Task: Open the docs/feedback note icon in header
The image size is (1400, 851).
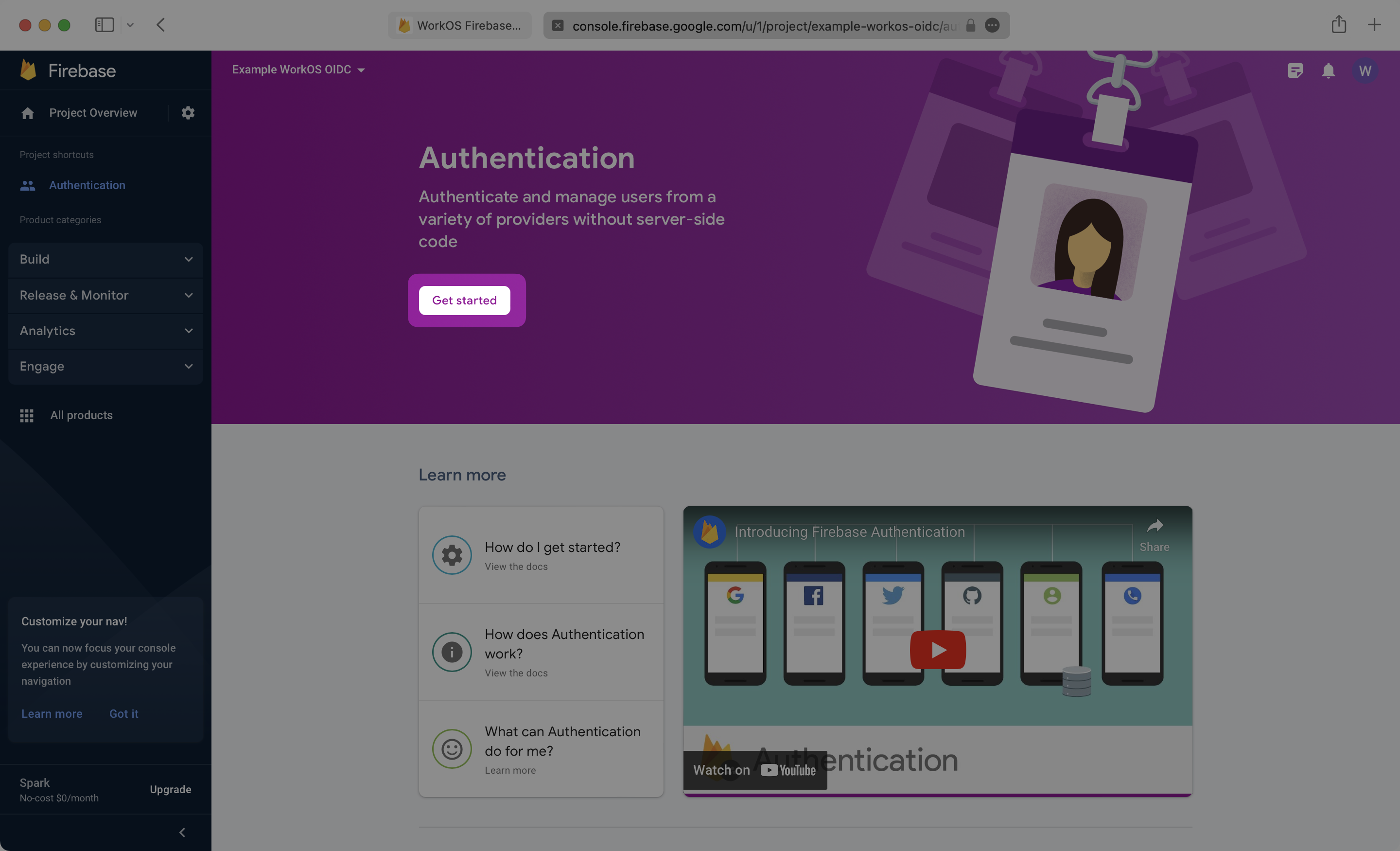Action: [x=1295, y=71]
